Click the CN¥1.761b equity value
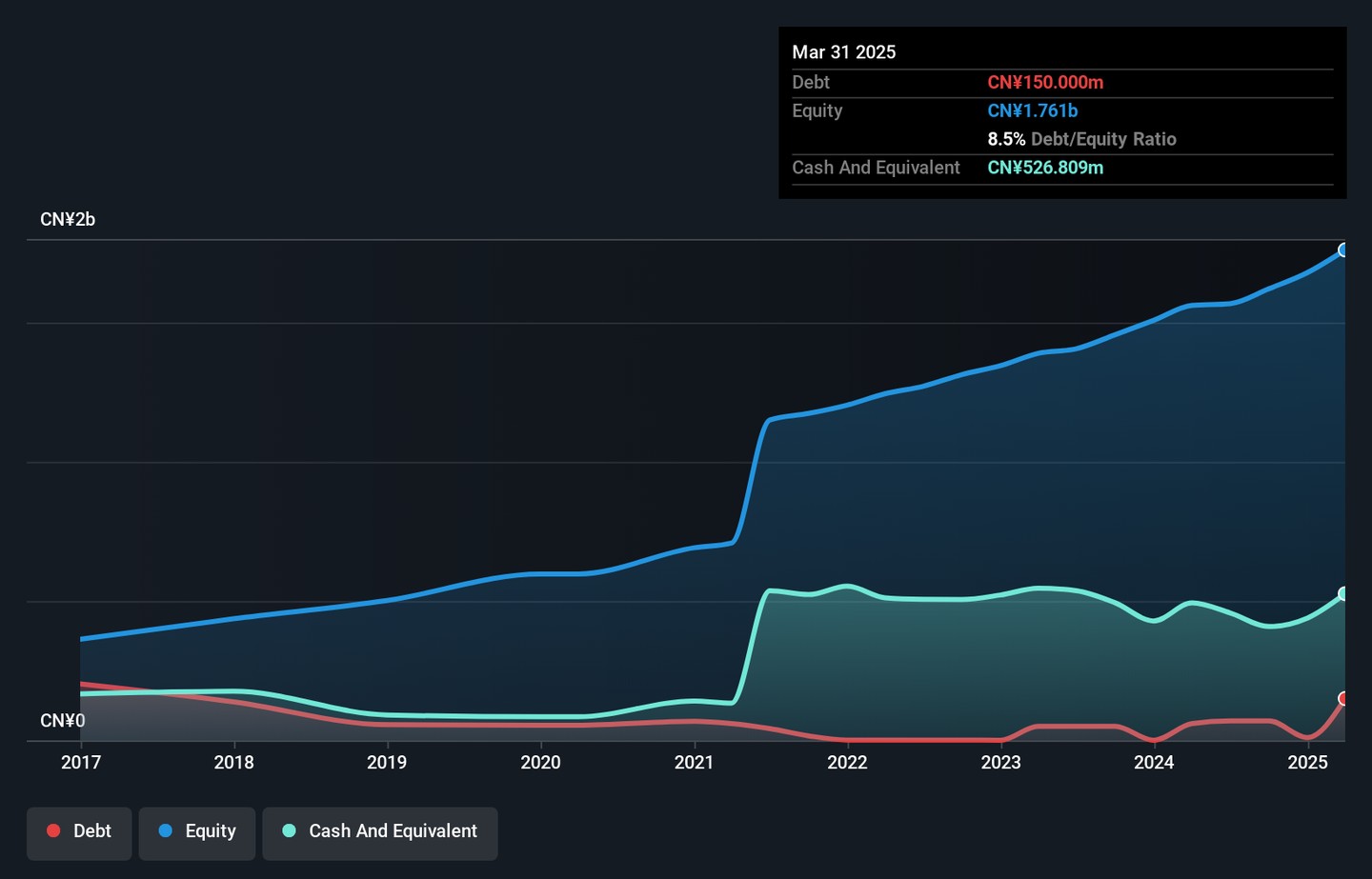This screenshot has width=1372, height=879. 1033,111
